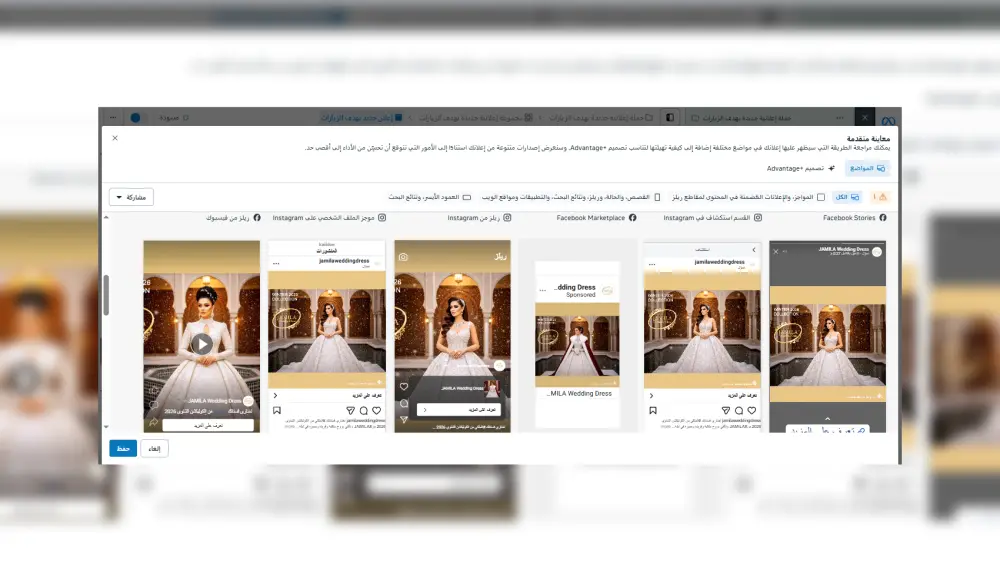Click the Facebook Stories ad image
Image resolution: width=1000 pixels, height=571 pixels.
pos(828,345)
